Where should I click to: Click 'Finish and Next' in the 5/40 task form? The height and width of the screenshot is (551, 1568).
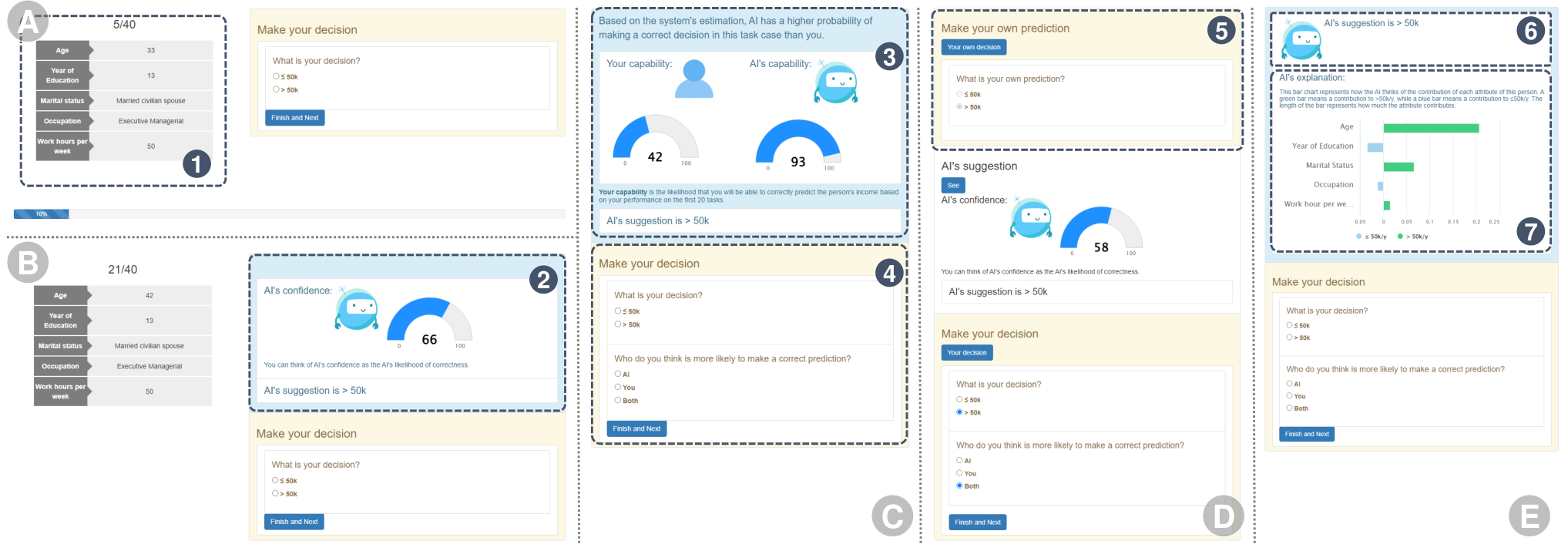coord(295,118)
